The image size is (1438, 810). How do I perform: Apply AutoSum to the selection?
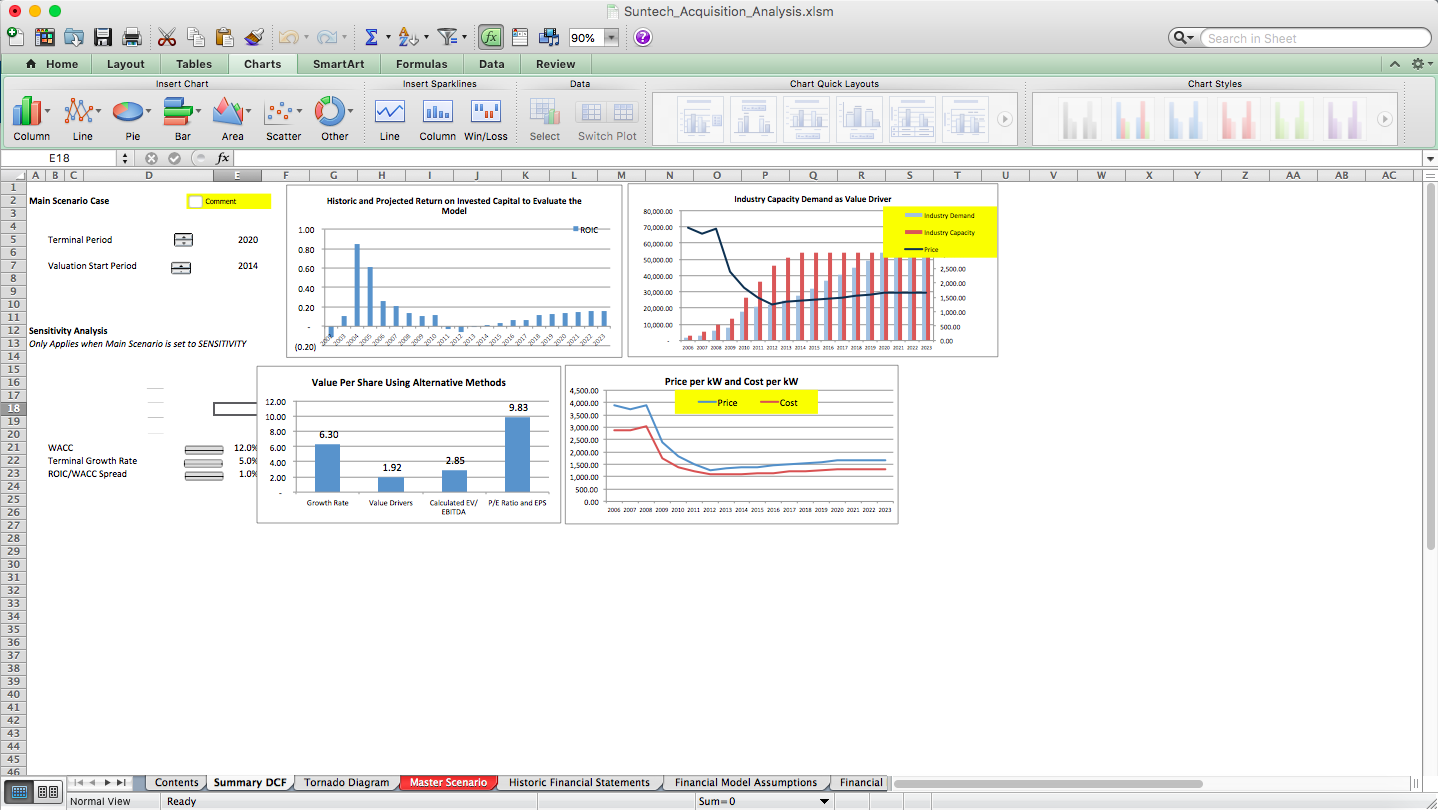[x=373, y=36]
